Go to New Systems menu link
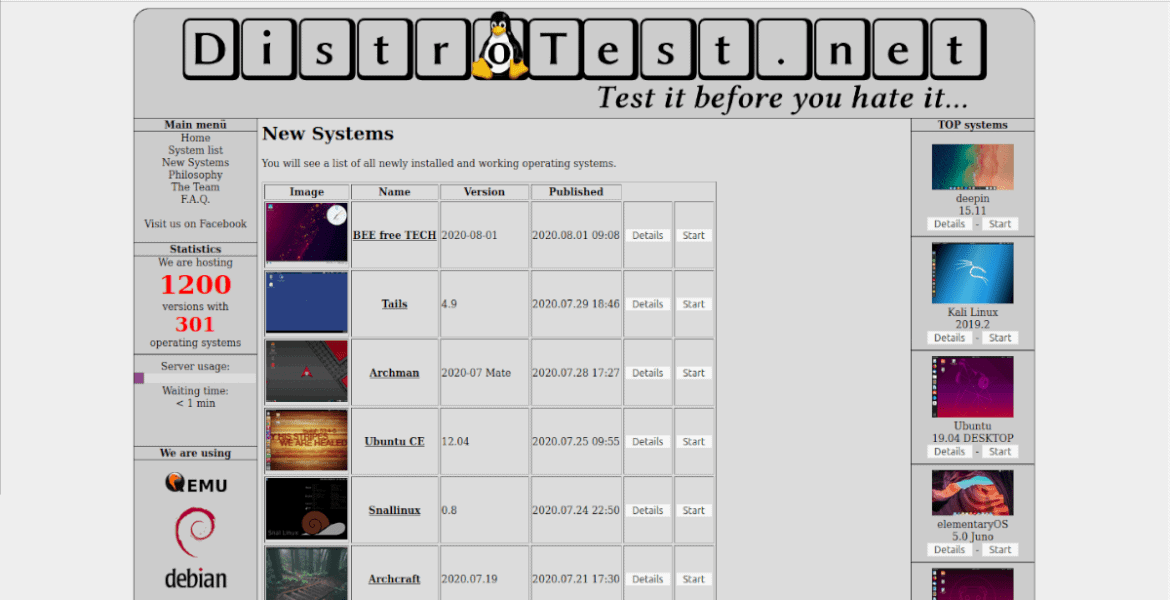Viewport: 1170px width, 600px height. pos(195,163)
